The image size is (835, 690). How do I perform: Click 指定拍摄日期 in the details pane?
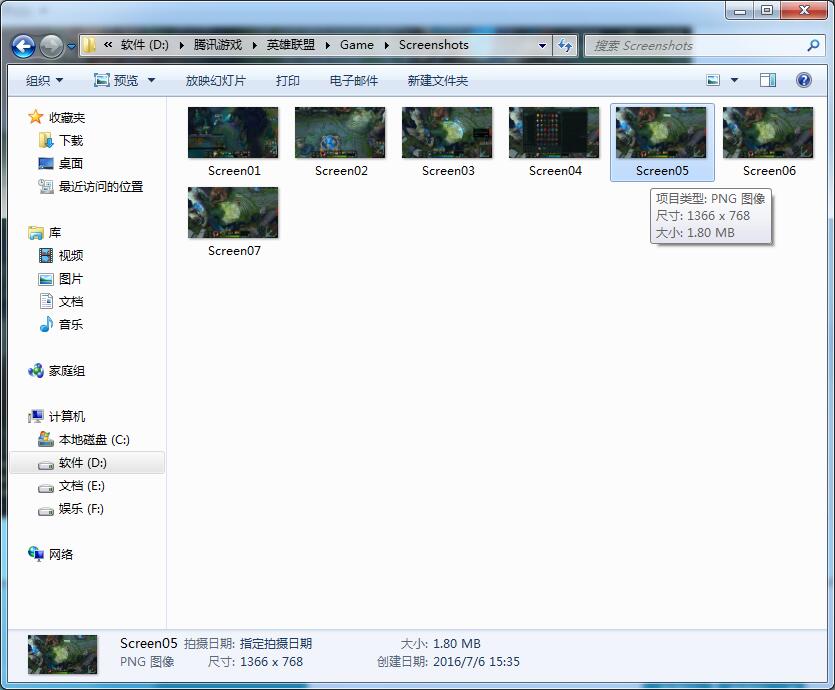coord(276,644)
